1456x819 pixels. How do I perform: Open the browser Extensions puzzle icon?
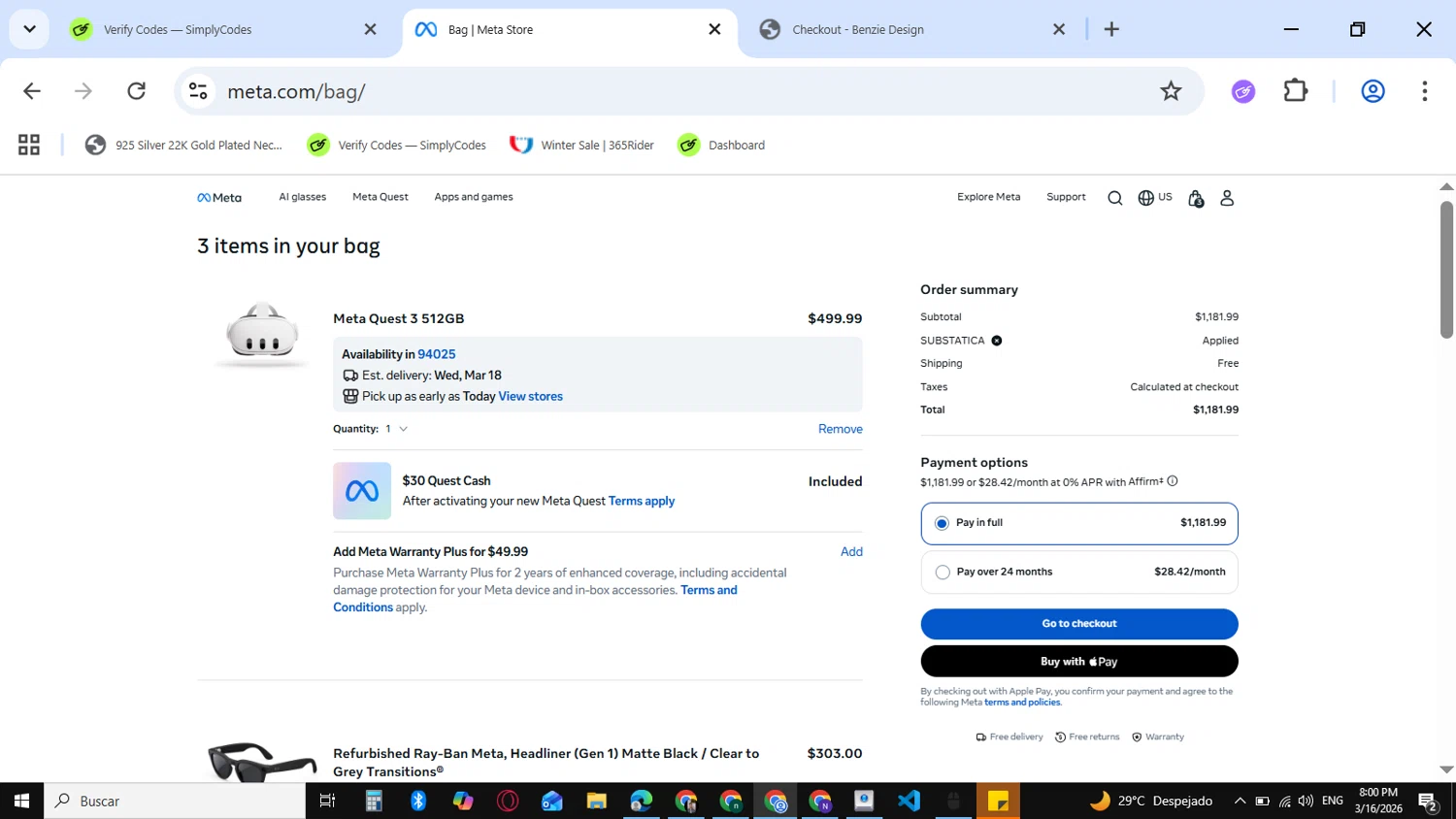click(1296, 91)
